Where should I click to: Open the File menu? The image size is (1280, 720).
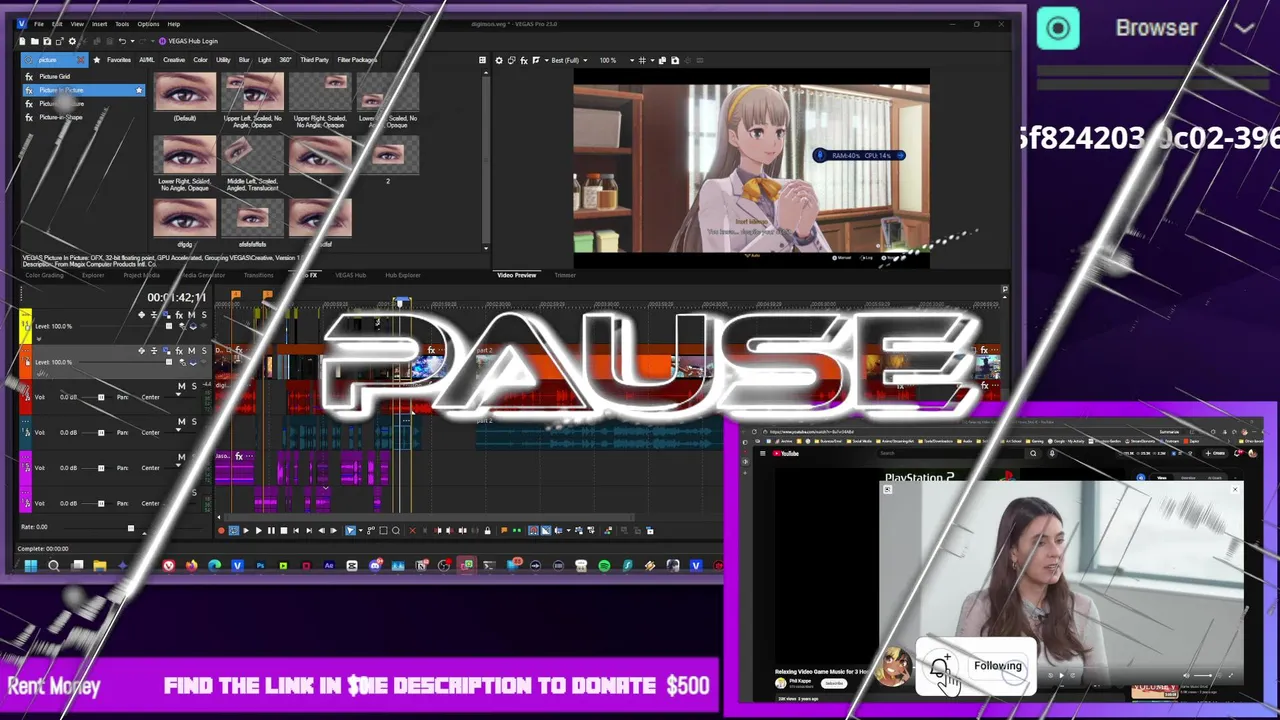[39, 24]
